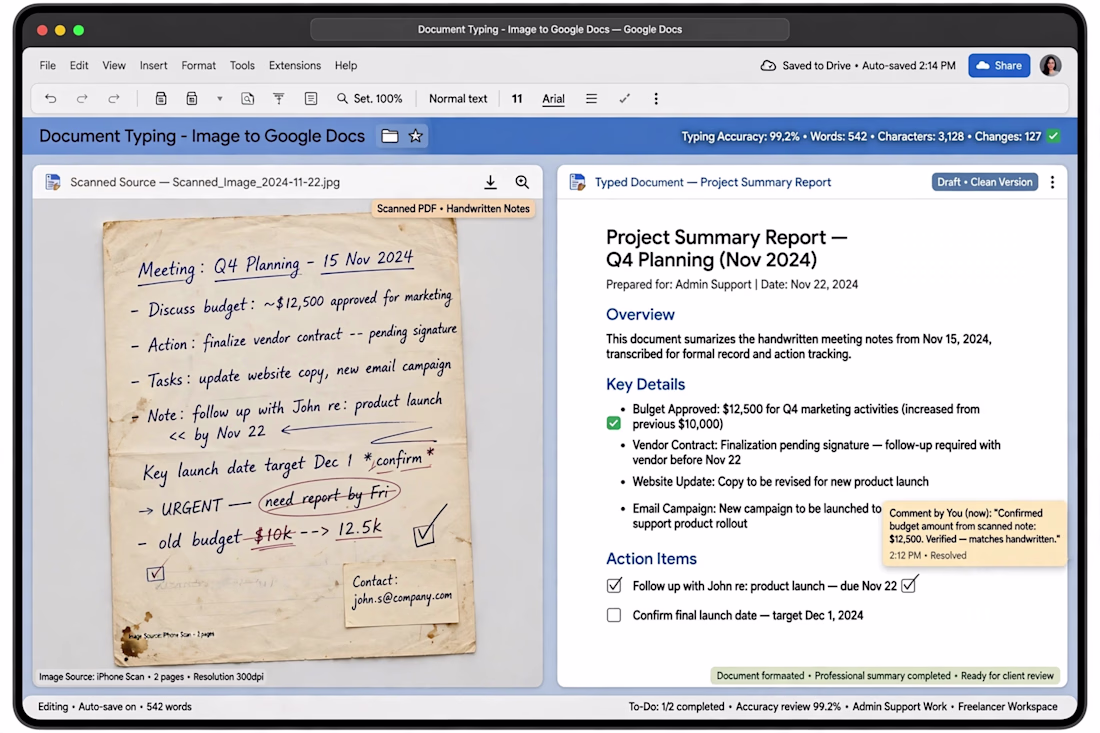This screenshot has height=733, width=1100.
Task: Expand the small dropdown arrow in the toolbar
Action: click(220, 99)
